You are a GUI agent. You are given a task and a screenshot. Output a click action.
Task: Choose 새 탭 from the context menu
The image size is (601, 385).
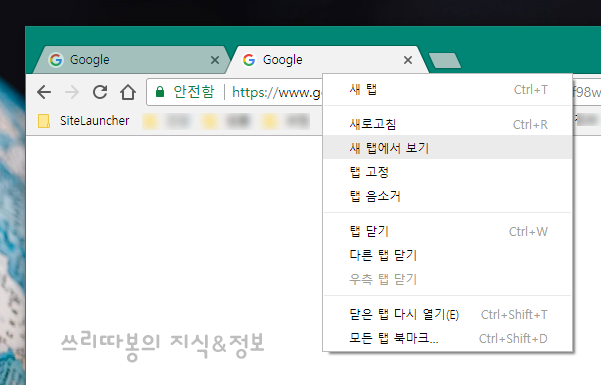[x=447, y=90]
